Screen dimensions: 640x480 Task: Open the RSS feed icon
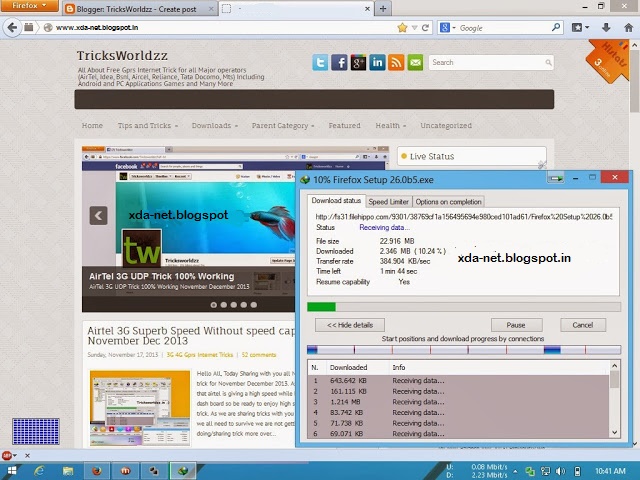[396, 63]
